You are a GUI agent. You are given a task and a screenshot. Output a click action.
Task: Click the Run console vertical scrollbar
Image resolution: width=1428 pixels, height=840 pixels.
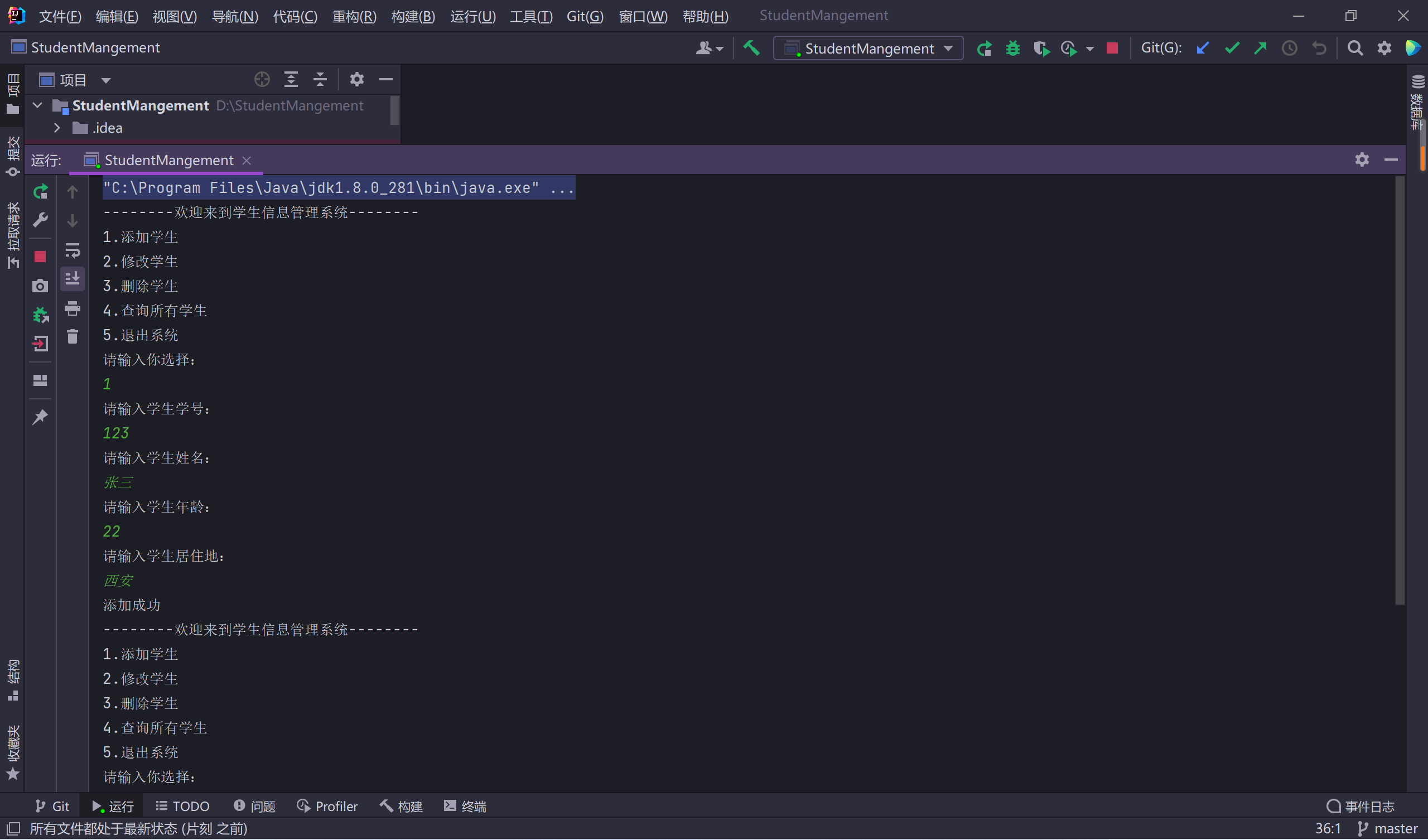[x=1400, y=390]
